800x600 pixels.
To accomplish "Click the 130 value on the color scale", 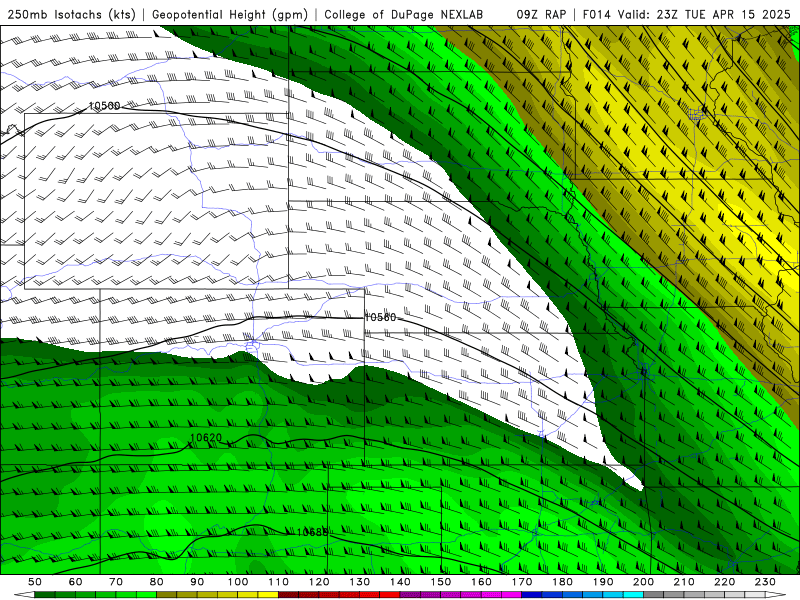I will pos(360,582).
